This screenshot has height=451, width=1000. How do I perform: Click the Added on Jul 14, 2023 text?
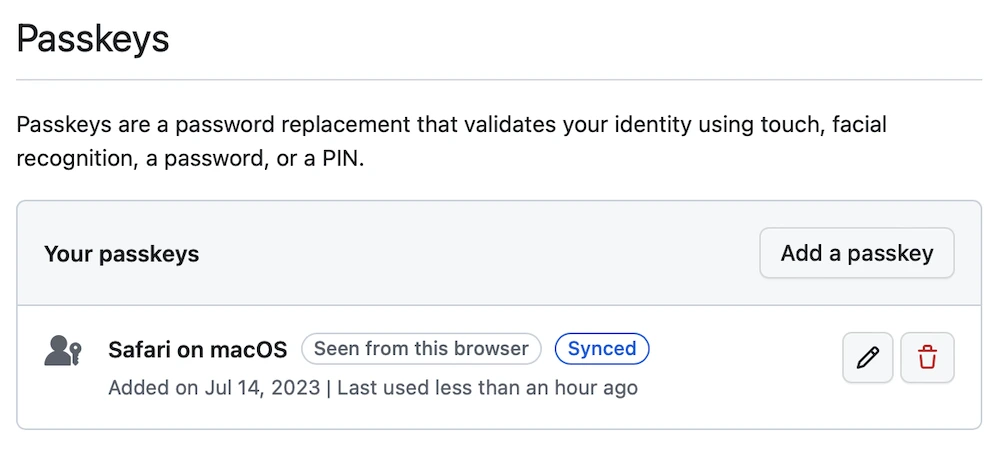[x=213, y=387]
